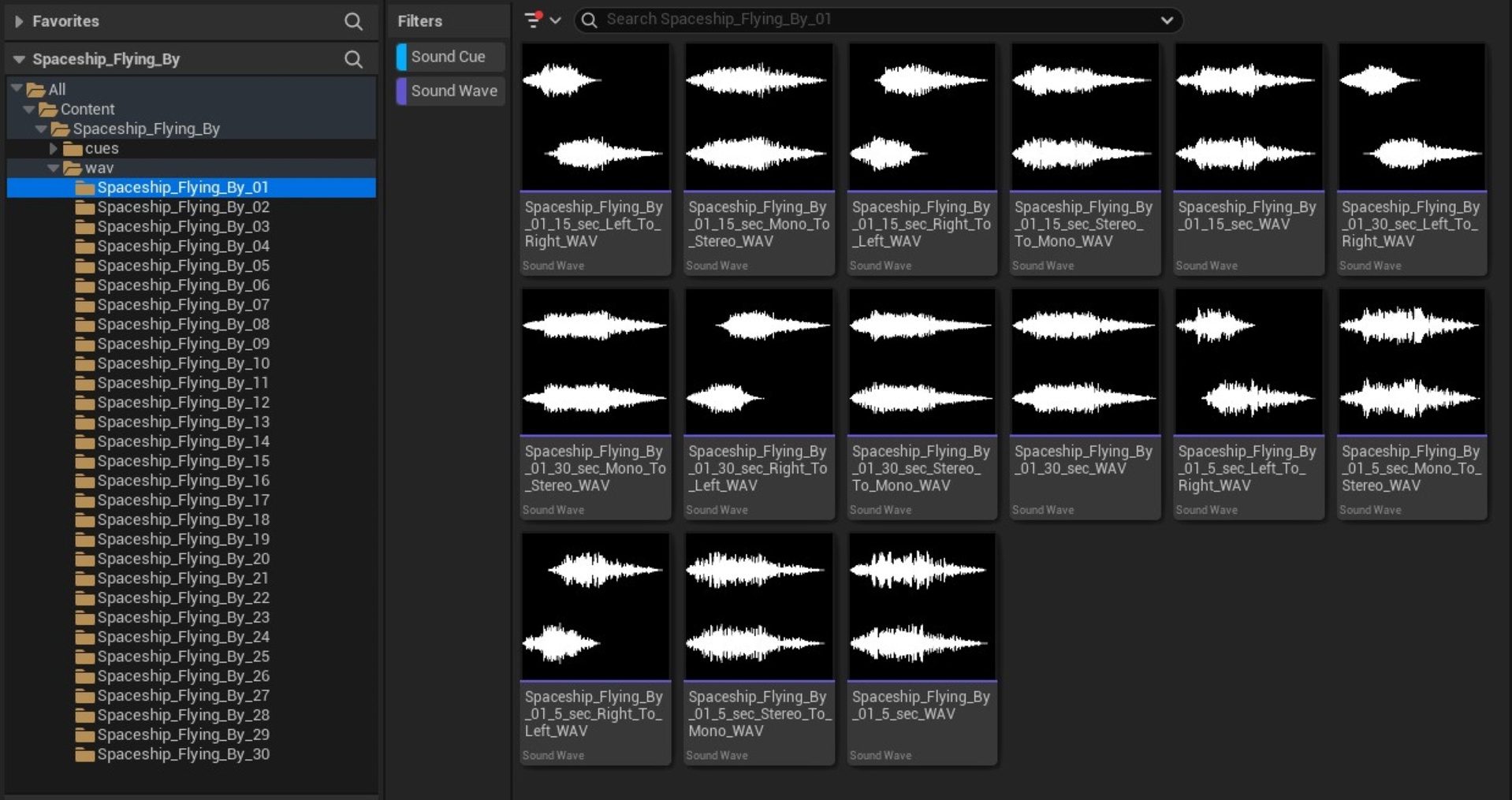Click the folder icon of Spaceship_Flying_By_20
Viewport: 1512px width, 800px height.
(84, 559)
